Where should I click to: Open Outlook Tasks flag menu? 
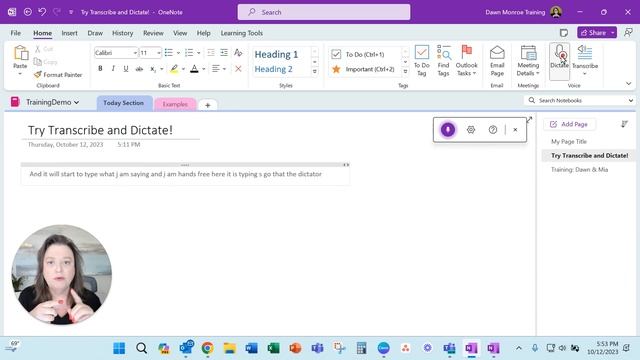pos(467,60)
